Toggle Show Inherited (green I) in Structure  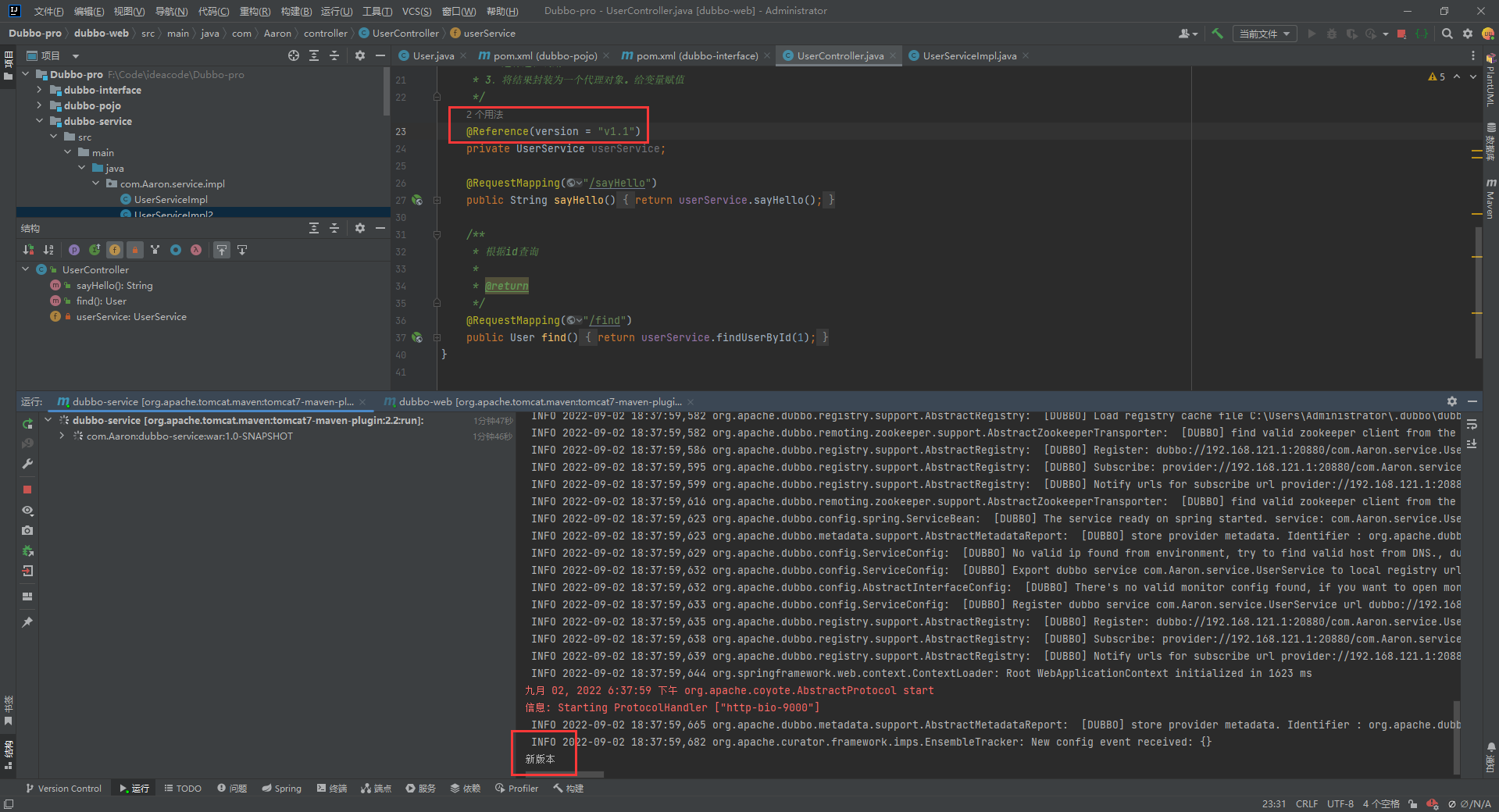click(95, 250)
